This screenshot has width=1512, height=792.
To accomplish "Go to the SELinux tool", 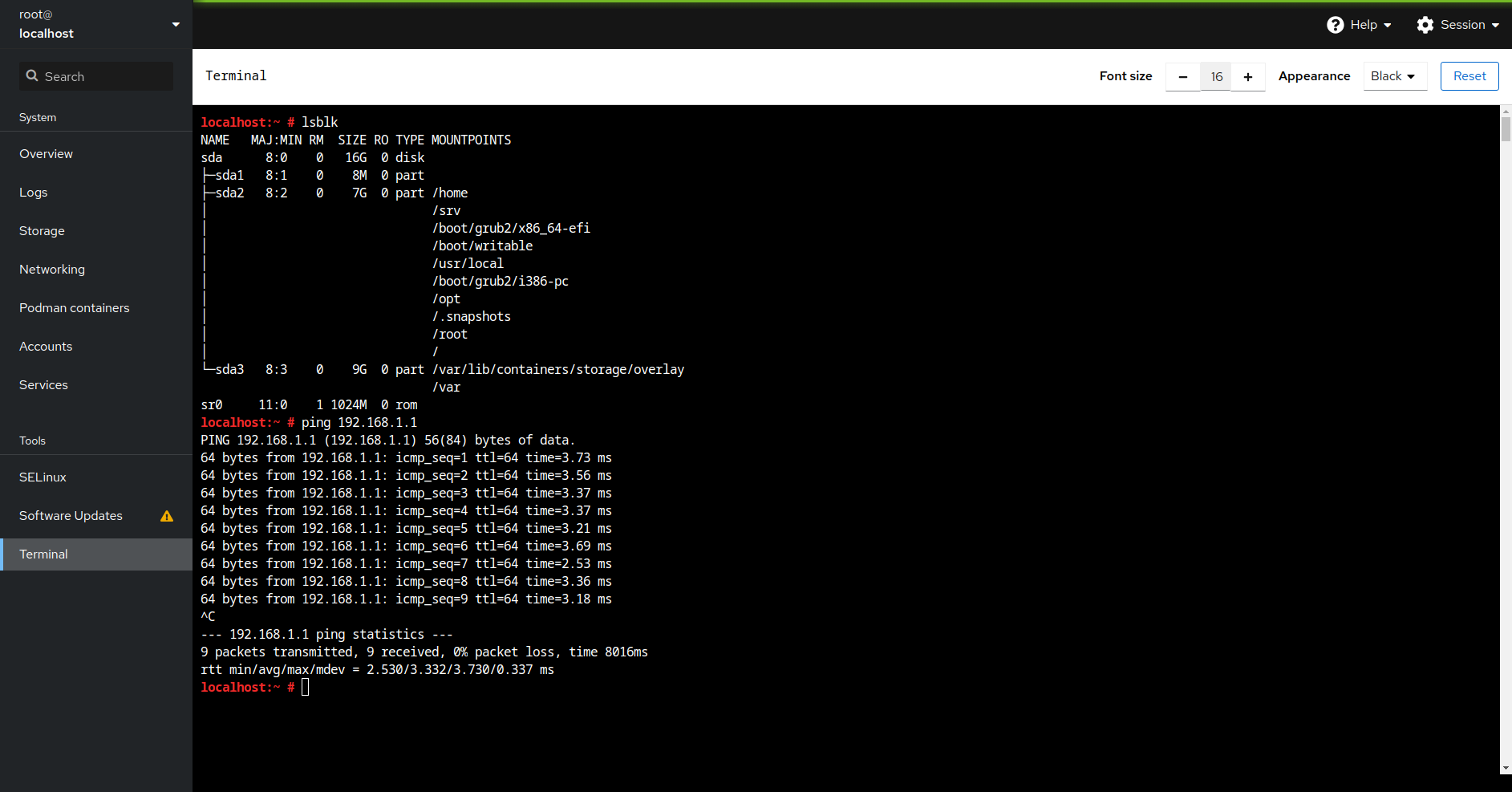I will [43, 477].
